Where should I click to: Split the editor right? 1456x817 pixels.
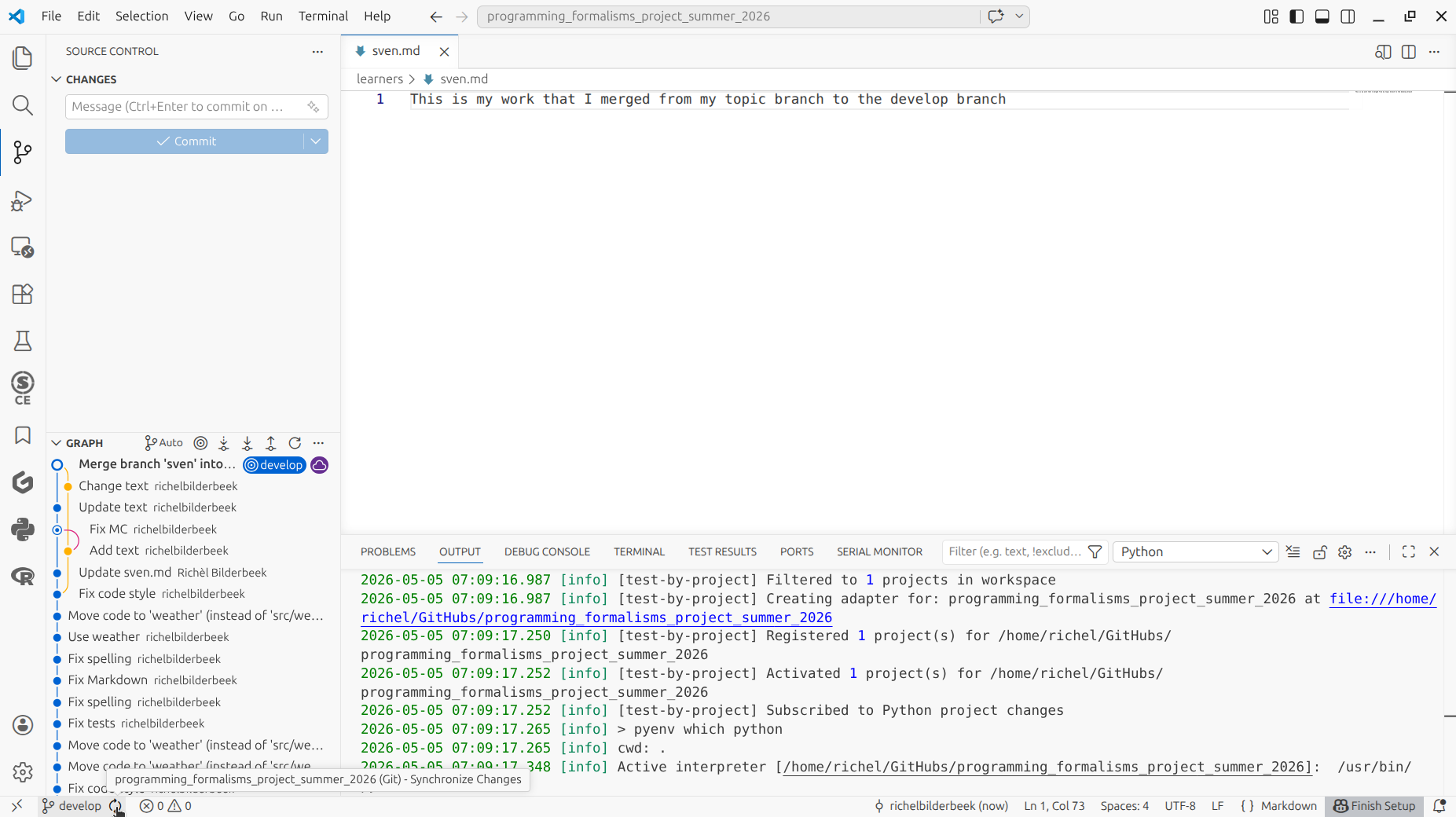click(1409, 52)
